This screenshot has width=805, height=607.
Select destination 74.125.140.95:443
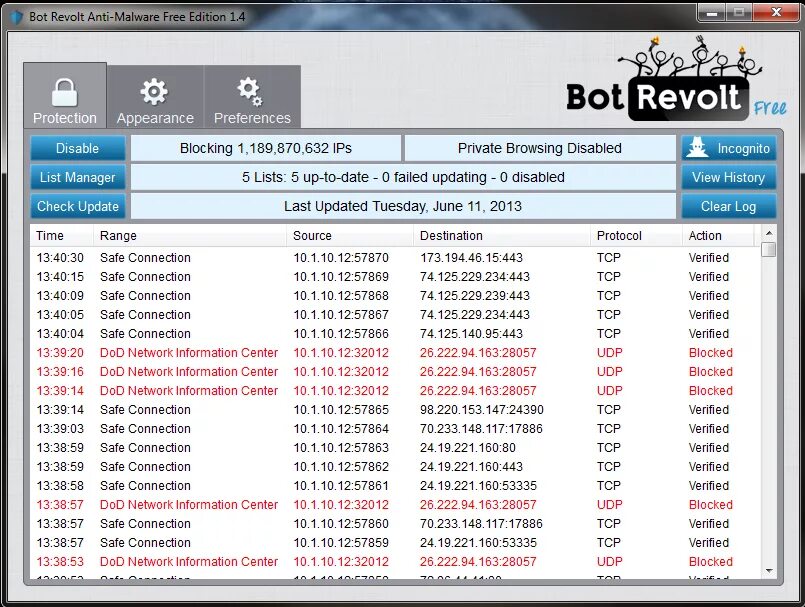tap(471, 334)
